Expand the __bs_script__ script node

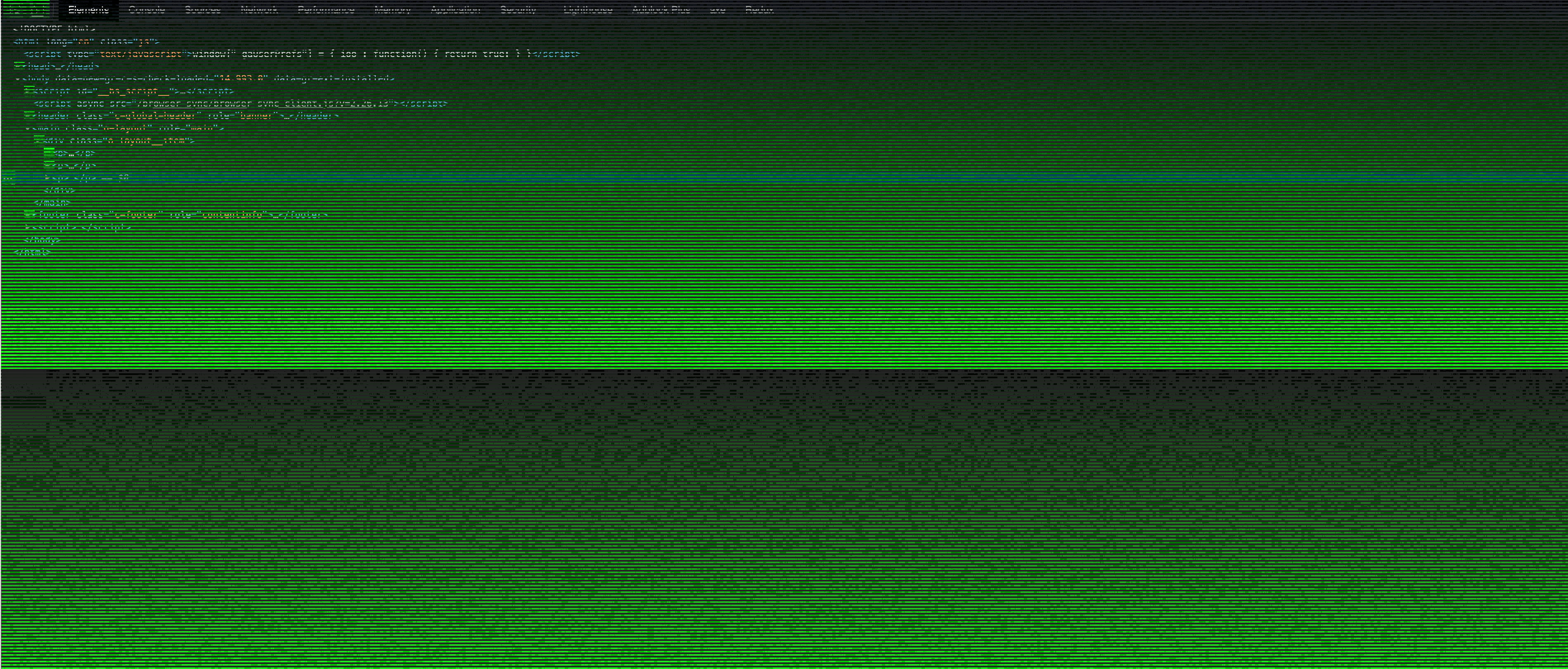point(28,91)
